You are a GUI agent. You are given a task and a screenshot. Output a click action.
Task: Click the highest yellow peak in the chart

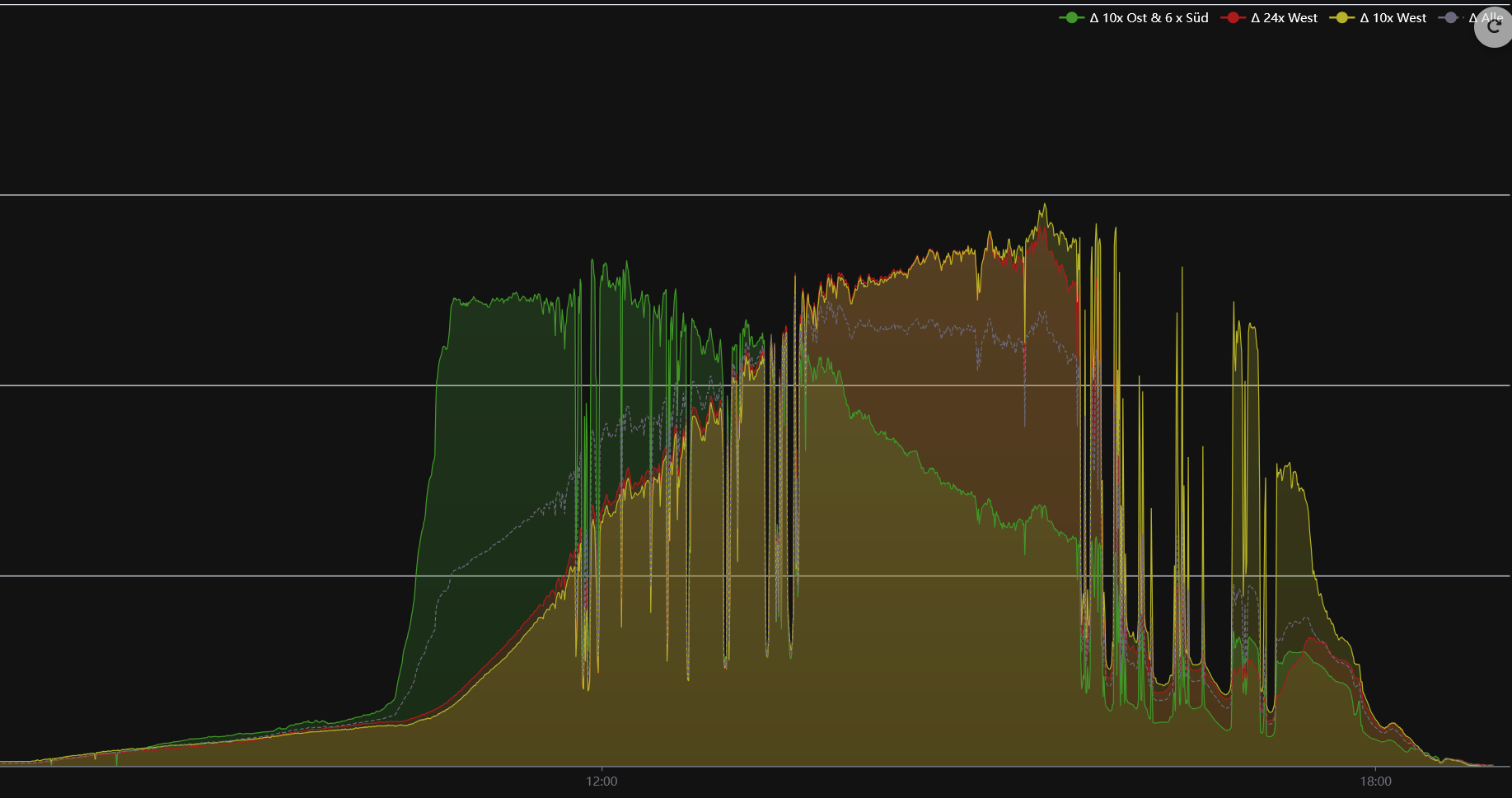[x=1045, y=205]
